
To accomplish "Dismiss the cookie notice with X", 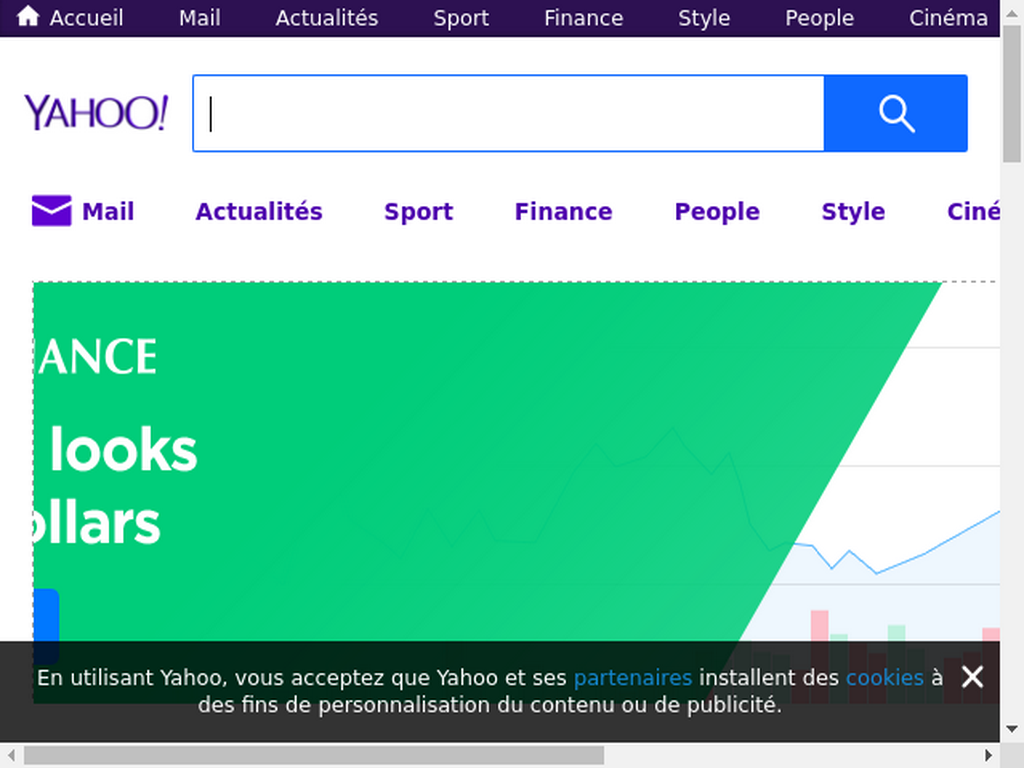I will click(x=972, y=677).
